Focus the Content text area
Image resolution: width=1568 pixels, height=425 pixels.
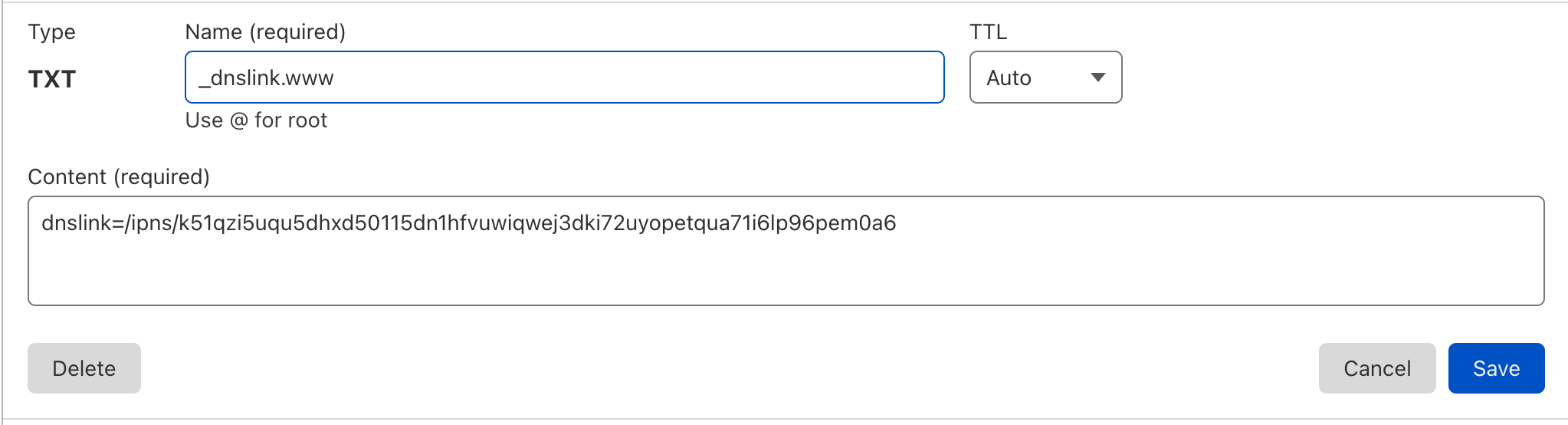pos(786,251)
